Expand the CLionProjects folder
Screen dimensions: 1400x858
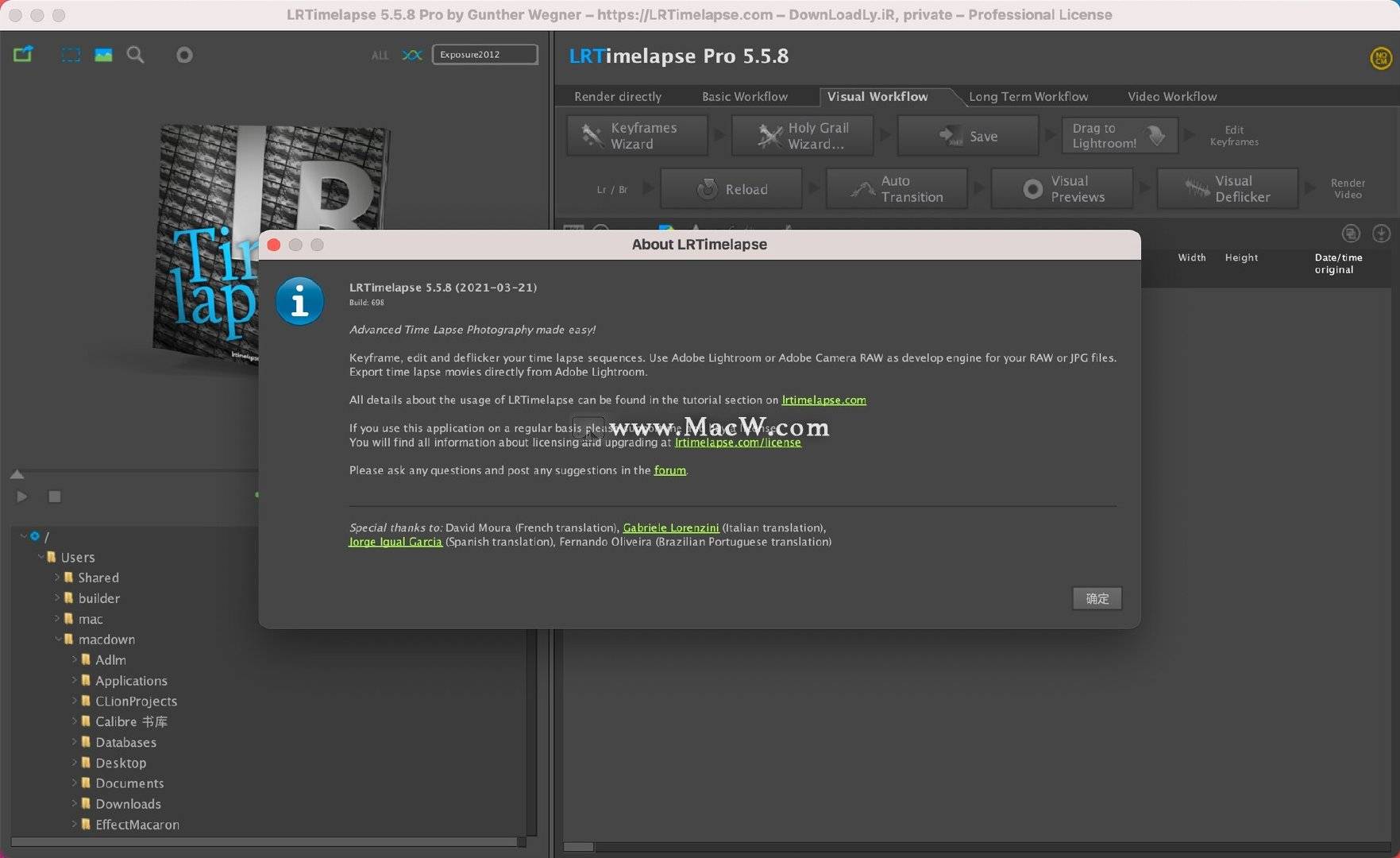[x=75, y=701]
